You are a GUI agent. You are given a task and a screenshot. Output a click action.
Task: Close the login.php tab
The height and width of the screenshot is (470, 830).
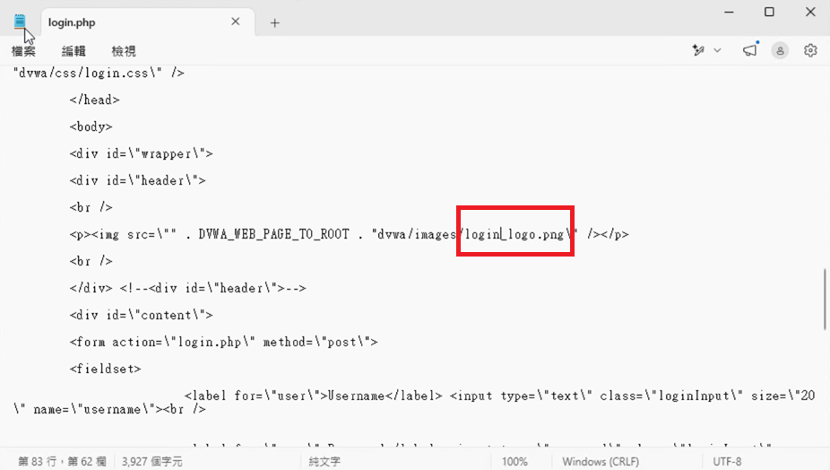236,22
